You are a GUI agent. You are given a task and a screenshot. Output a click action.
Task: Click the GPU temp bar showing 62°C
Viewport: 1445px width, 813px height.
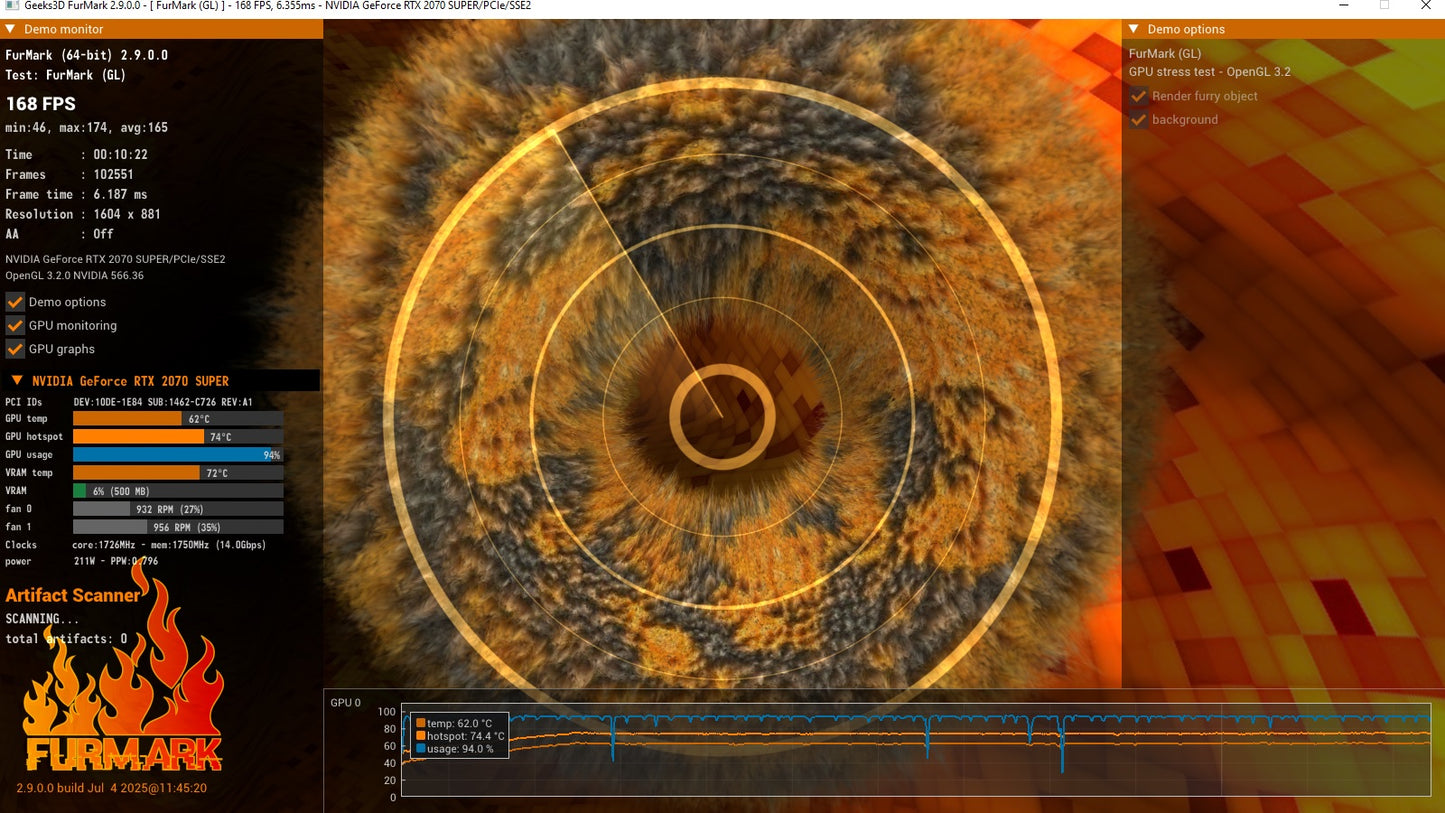coord(178,418)
